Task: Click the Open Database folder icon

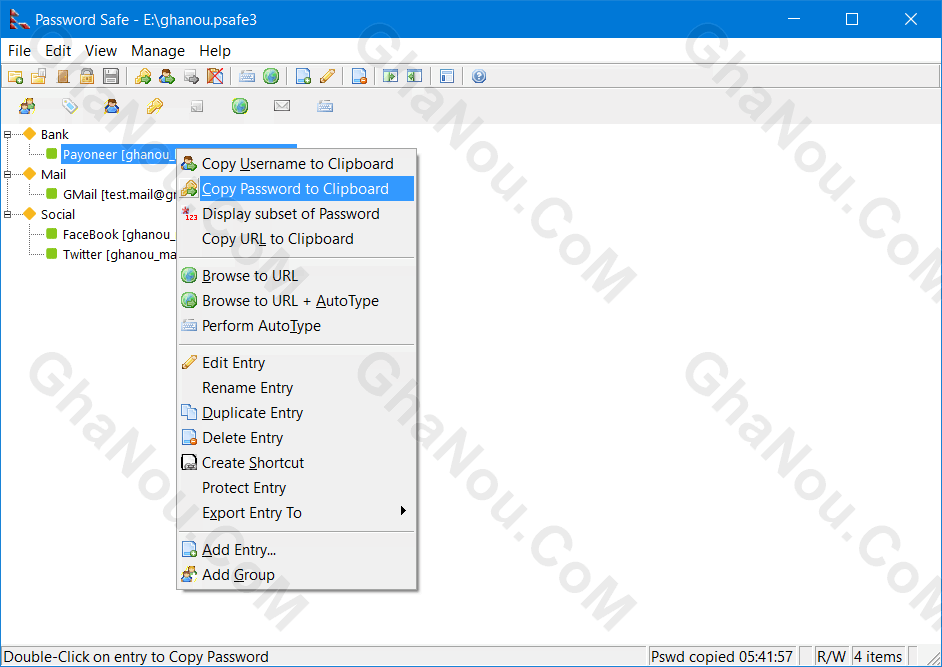Action: (39, 76)
